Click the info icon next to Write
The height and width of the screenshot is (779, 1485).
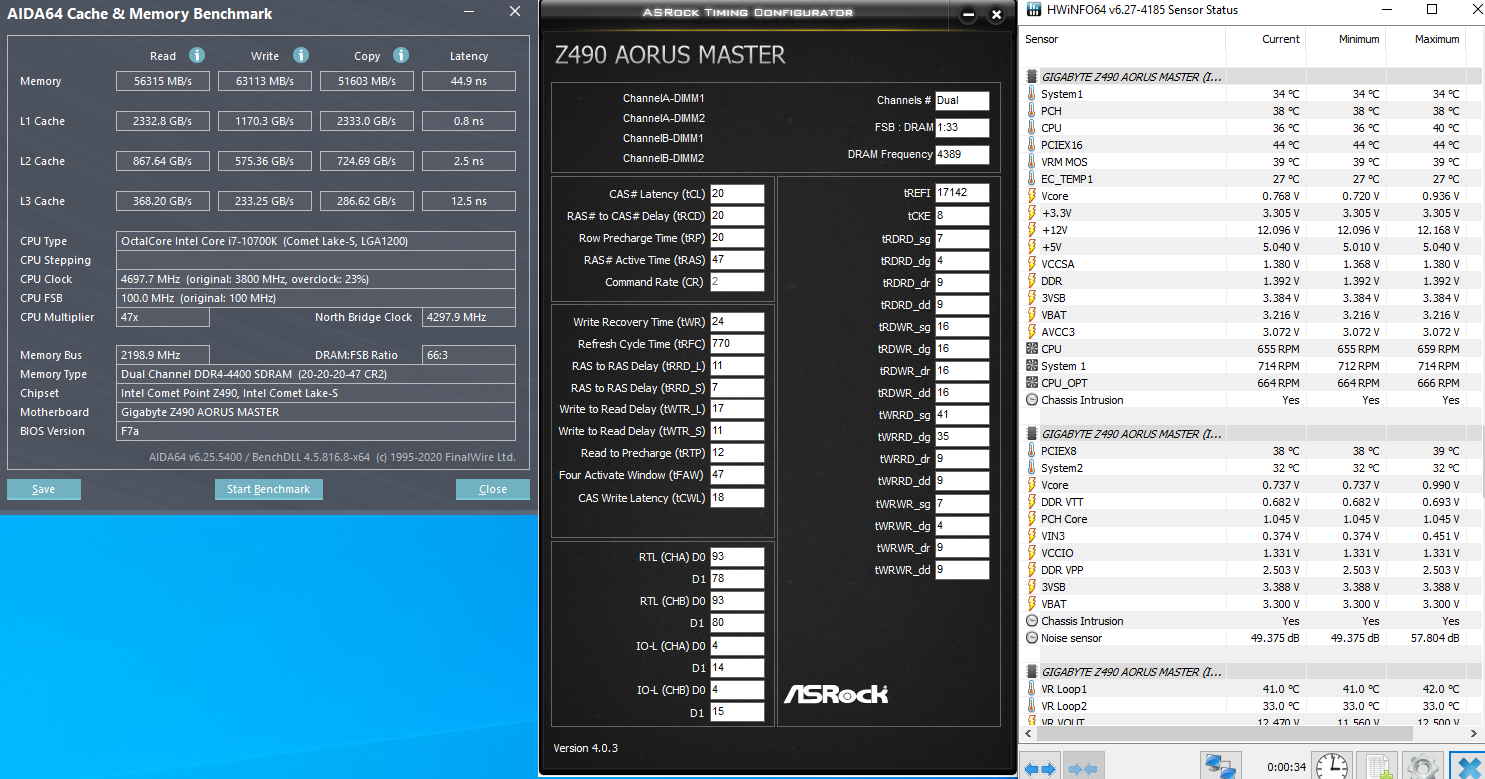click(x=301, y=55)
